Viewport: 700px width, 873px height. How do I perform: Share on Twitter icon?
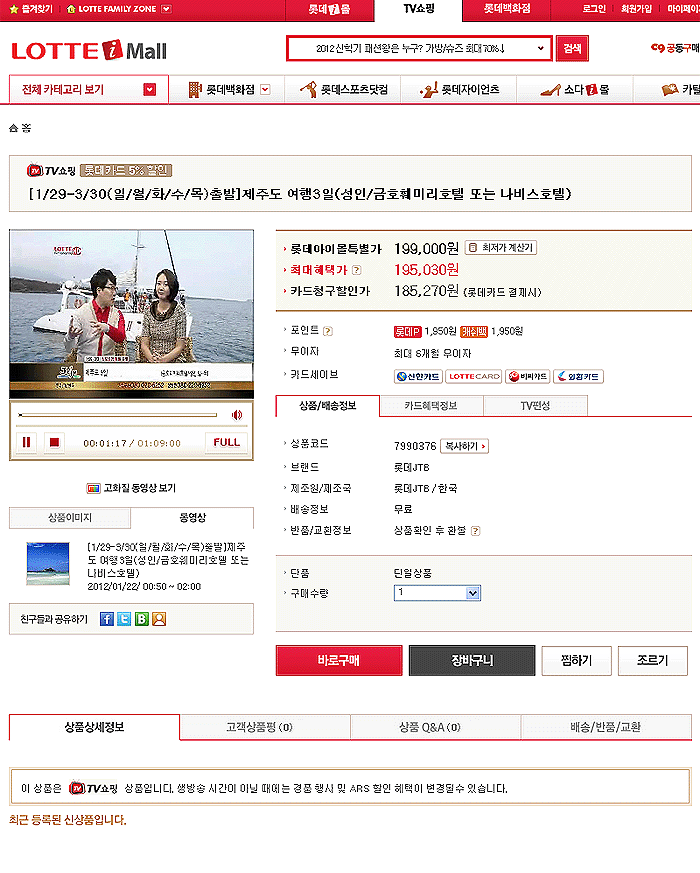[x=124, y=619]
